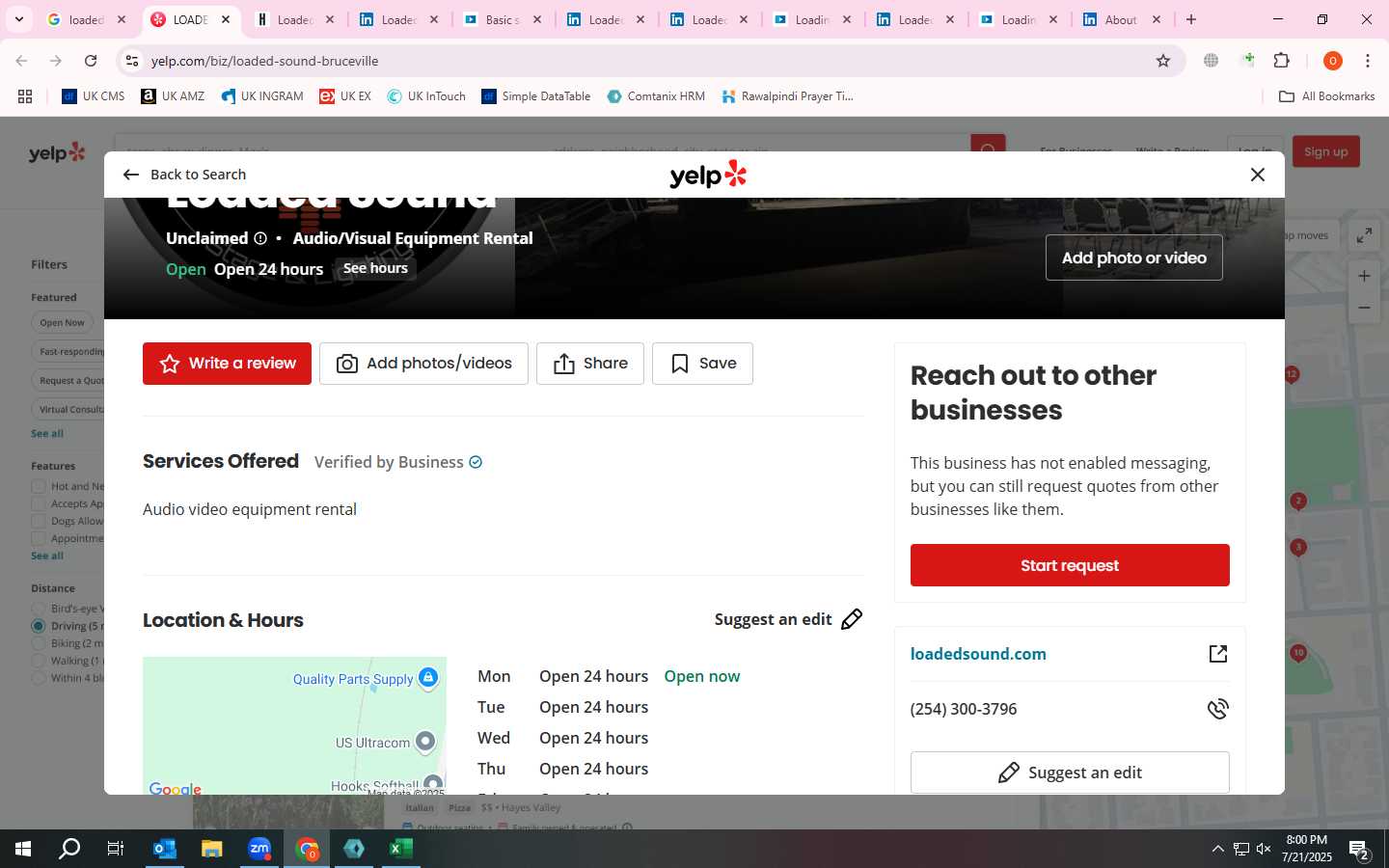Open the UK INGRAM bookmark
The height and width of the screenshot is (868, 1389).
tap(262, 96)
